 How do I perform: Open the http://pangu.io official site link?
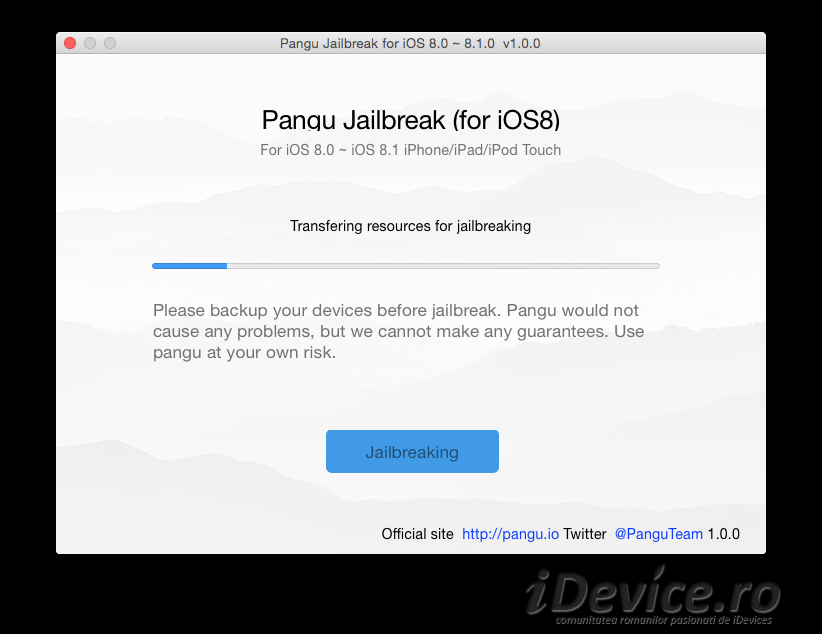coord(510,534)
